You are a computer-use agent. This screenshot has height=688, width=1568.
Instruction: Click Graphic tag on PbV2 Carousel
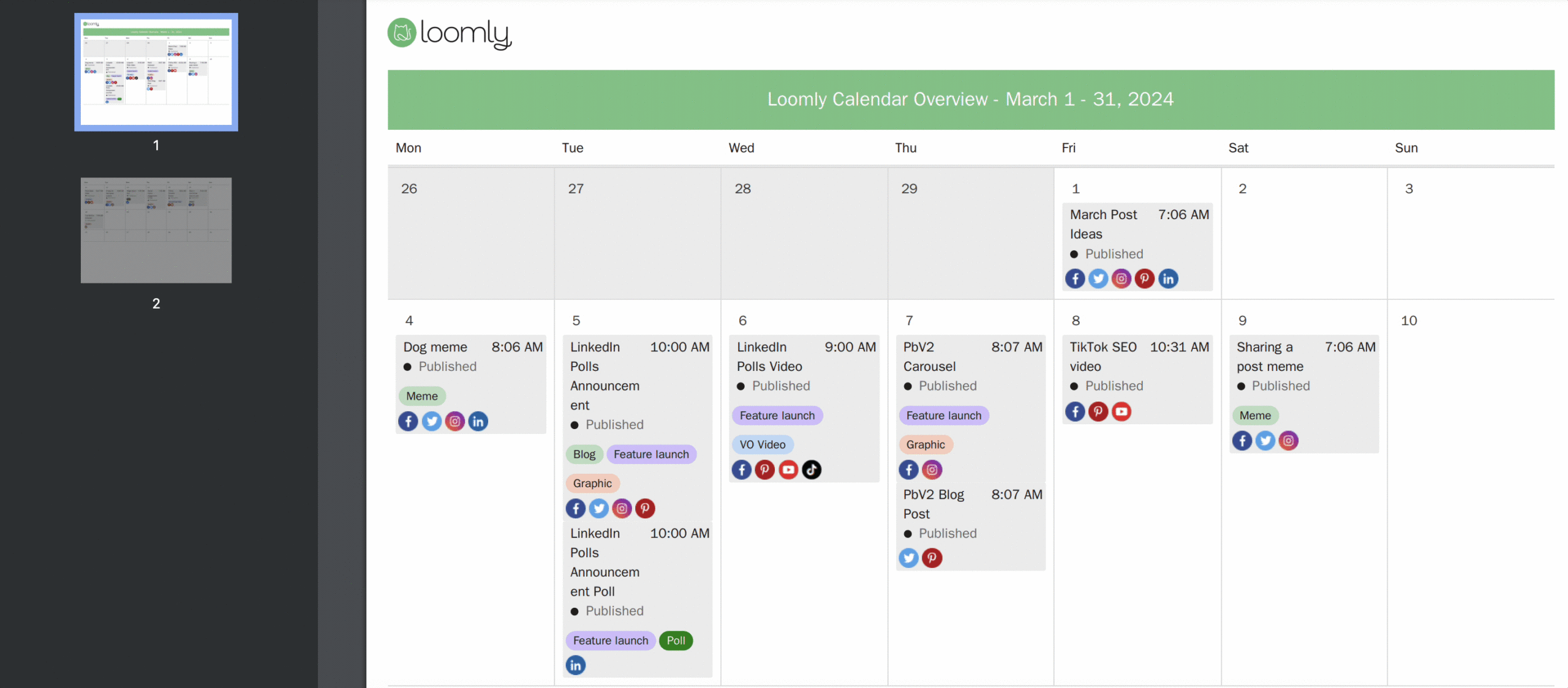(925, 444)
